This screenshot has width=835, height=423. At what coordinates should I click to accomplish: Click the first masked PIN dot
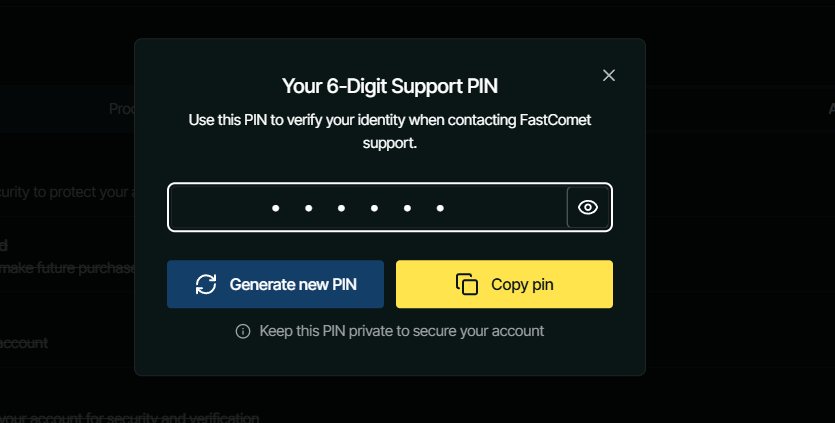click(x=276, y=209)
